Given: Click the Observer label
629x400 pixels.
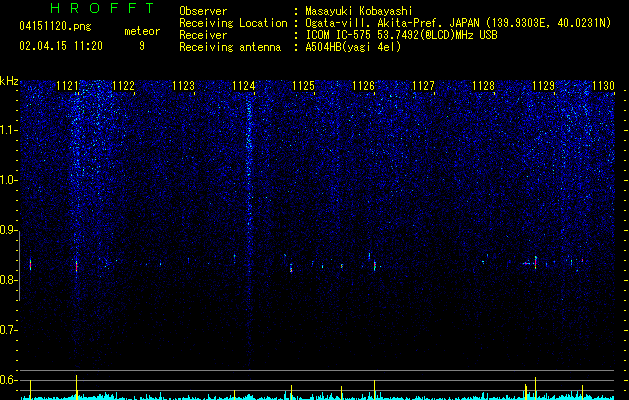Looking at the screenshot, I should (x=203, y=11).
